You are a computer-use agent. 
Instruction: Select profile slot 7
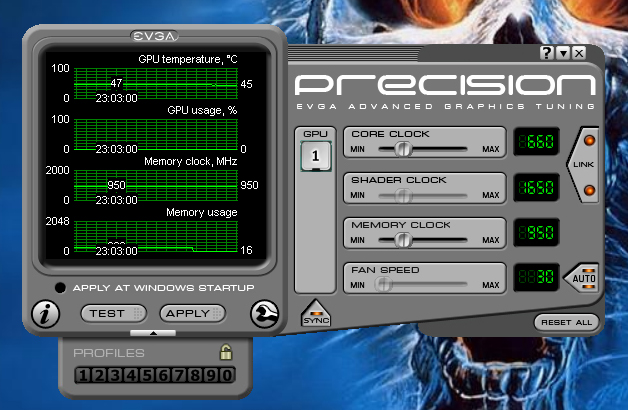[179, 375]
